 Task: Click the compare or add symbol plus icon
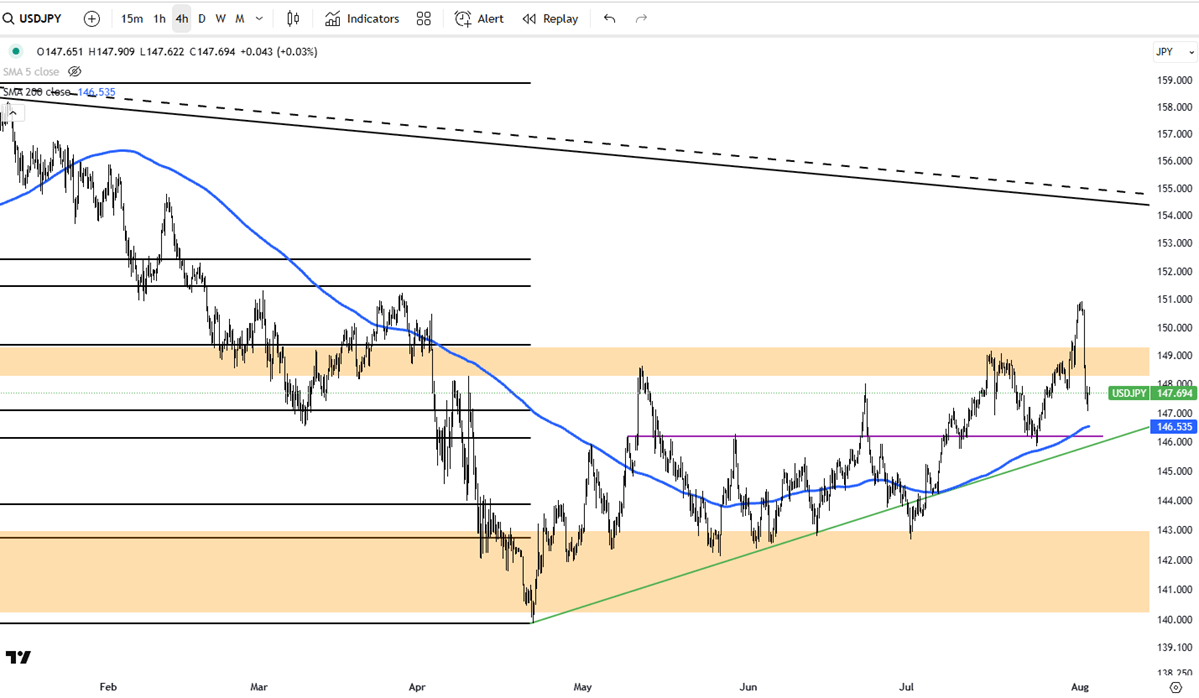[92, 18]
